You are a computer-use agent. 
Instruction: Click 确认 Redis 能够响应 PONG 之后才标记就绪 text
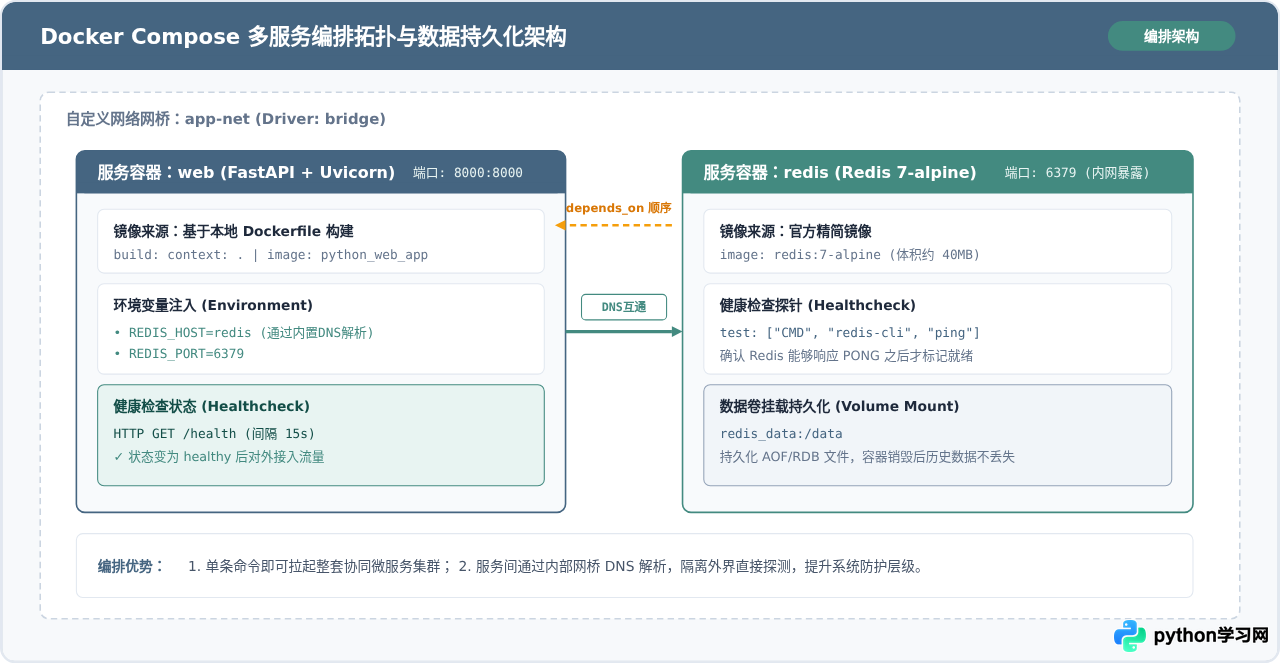click(x=846, y=356)
